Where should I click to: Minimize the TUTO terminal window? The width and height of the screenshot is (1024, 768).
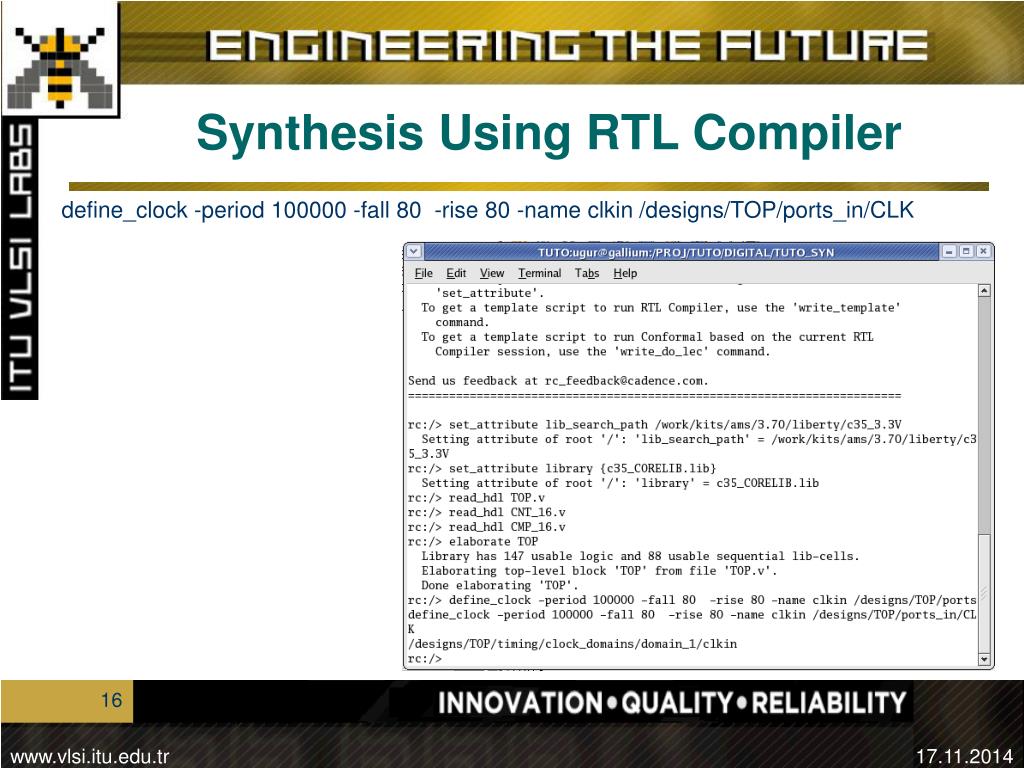click(x=950, y=251)
